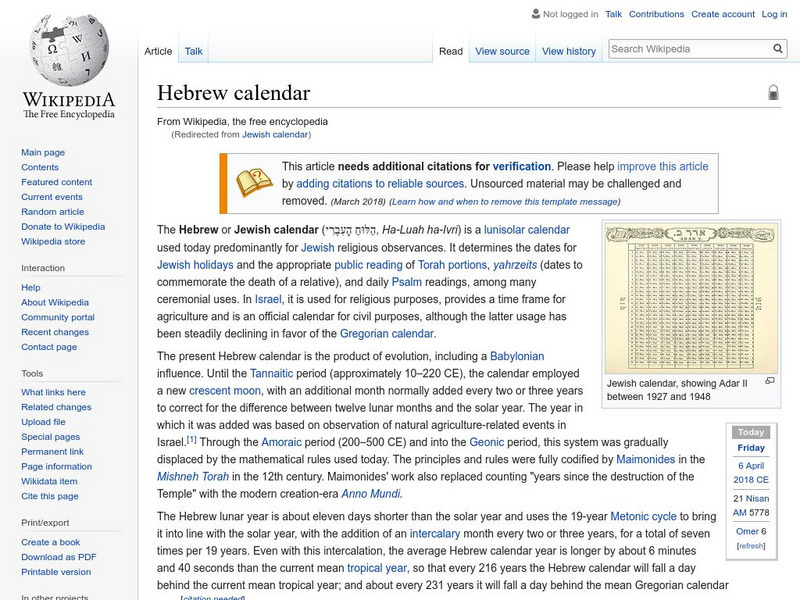Click the Log in link
This screenshot has width=800, height=600.
(774, 14)
